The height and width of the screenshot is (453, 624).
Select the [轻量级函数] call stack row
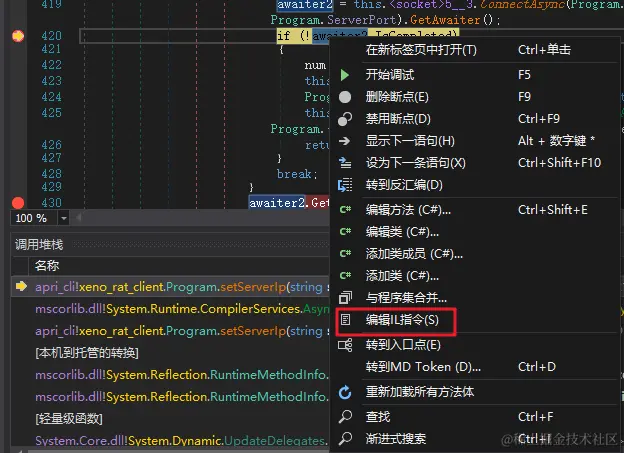click(170, 418)
